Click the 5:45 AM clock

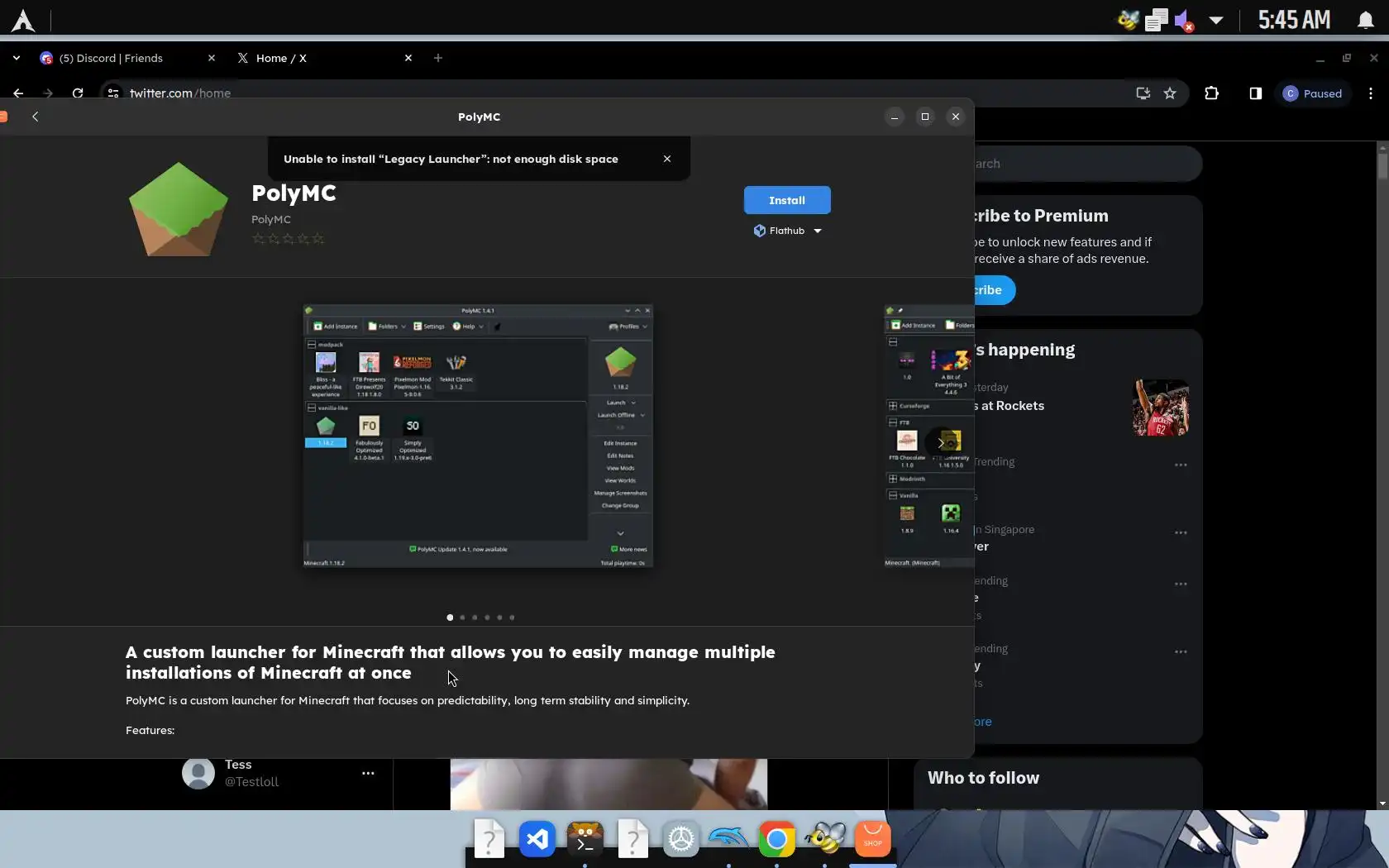click(1295, 20)
